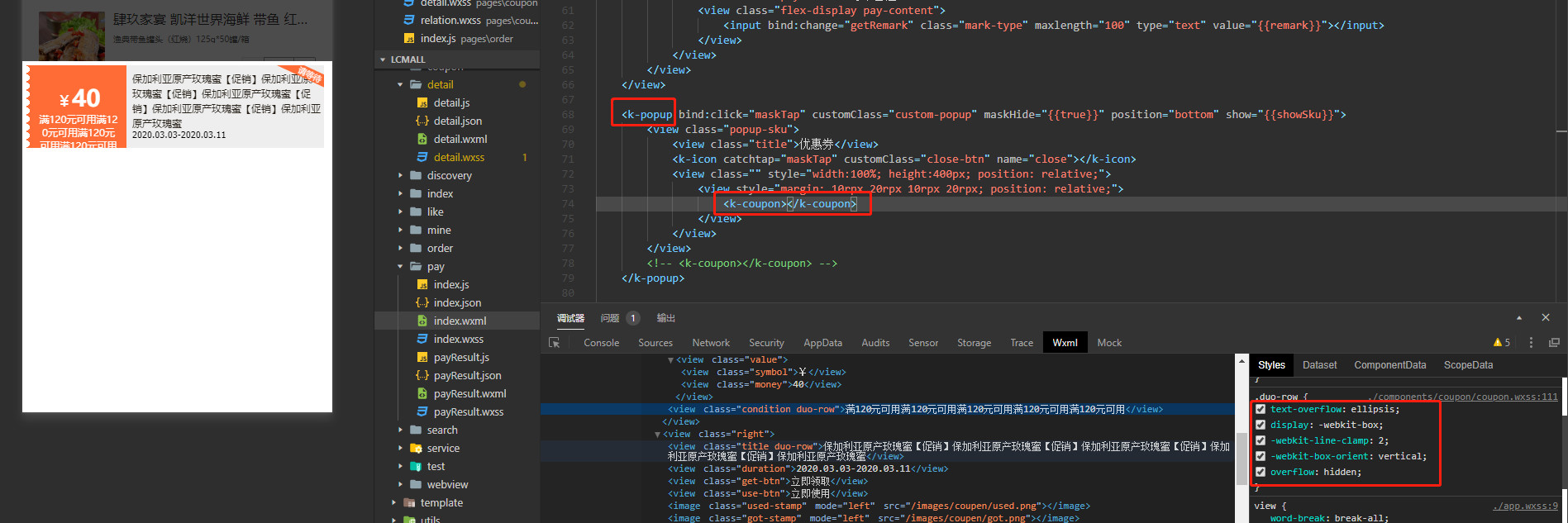Activate the element inspector picker icon
This screenshot has height=523, width=1568.
(555, 343)
